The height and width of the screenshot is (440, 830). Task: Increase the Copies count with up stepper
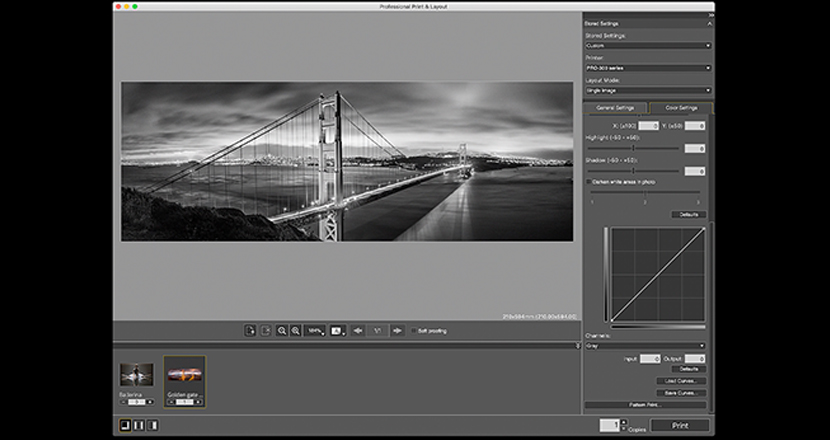tap(624, 422)
